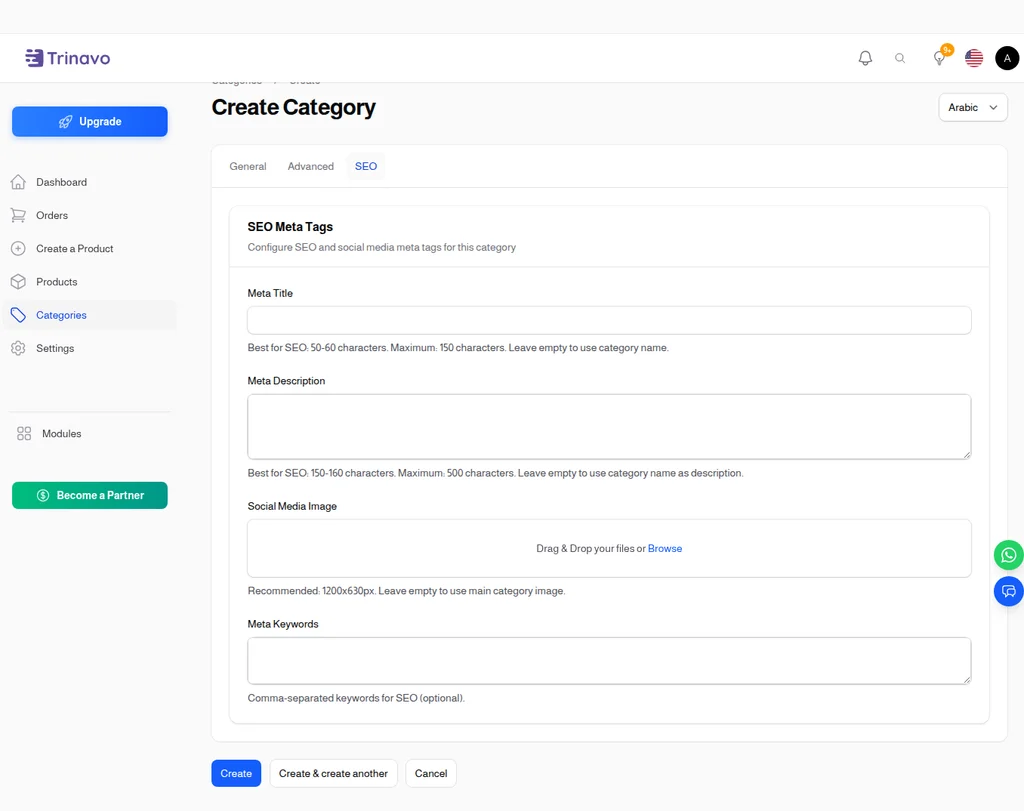The height and width of the screenshot is (811, 1024).
Task: Focus the Meta Title field
Action: click(609, 320)
